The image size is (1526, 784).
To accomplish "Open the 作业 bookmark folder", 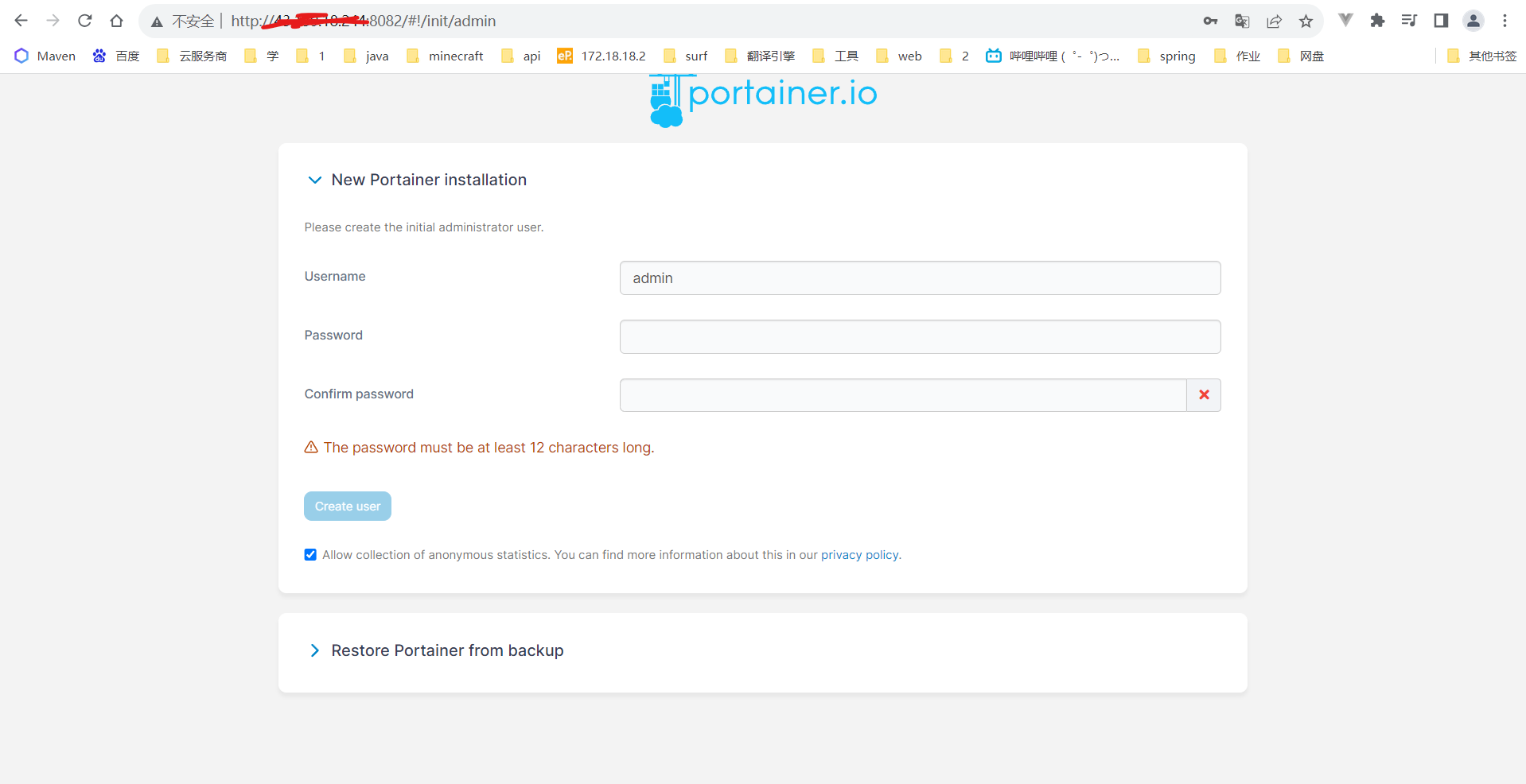I will click(1237, 56).
